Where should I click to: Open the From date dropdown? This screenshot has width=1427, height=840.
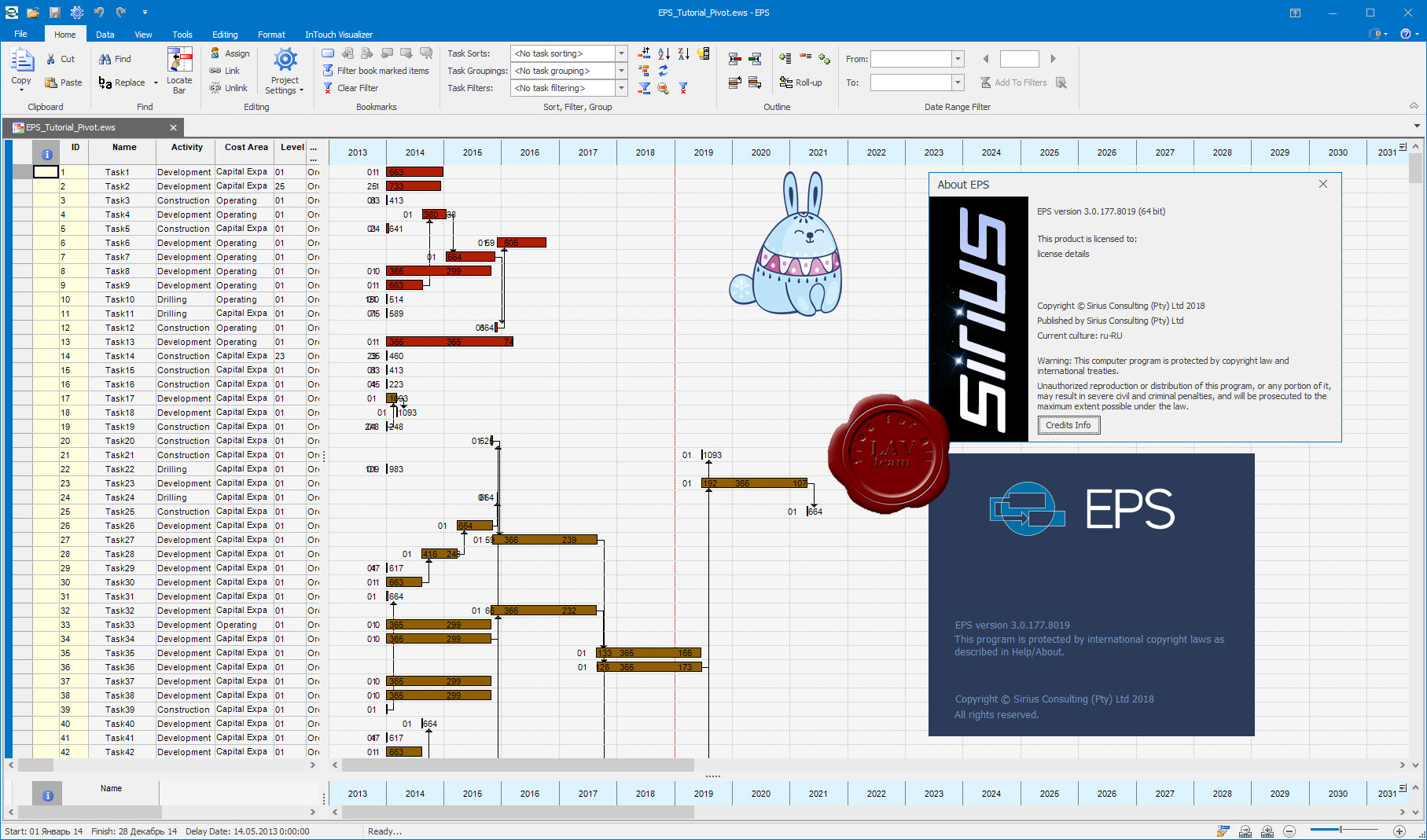(x=958, y=59)
